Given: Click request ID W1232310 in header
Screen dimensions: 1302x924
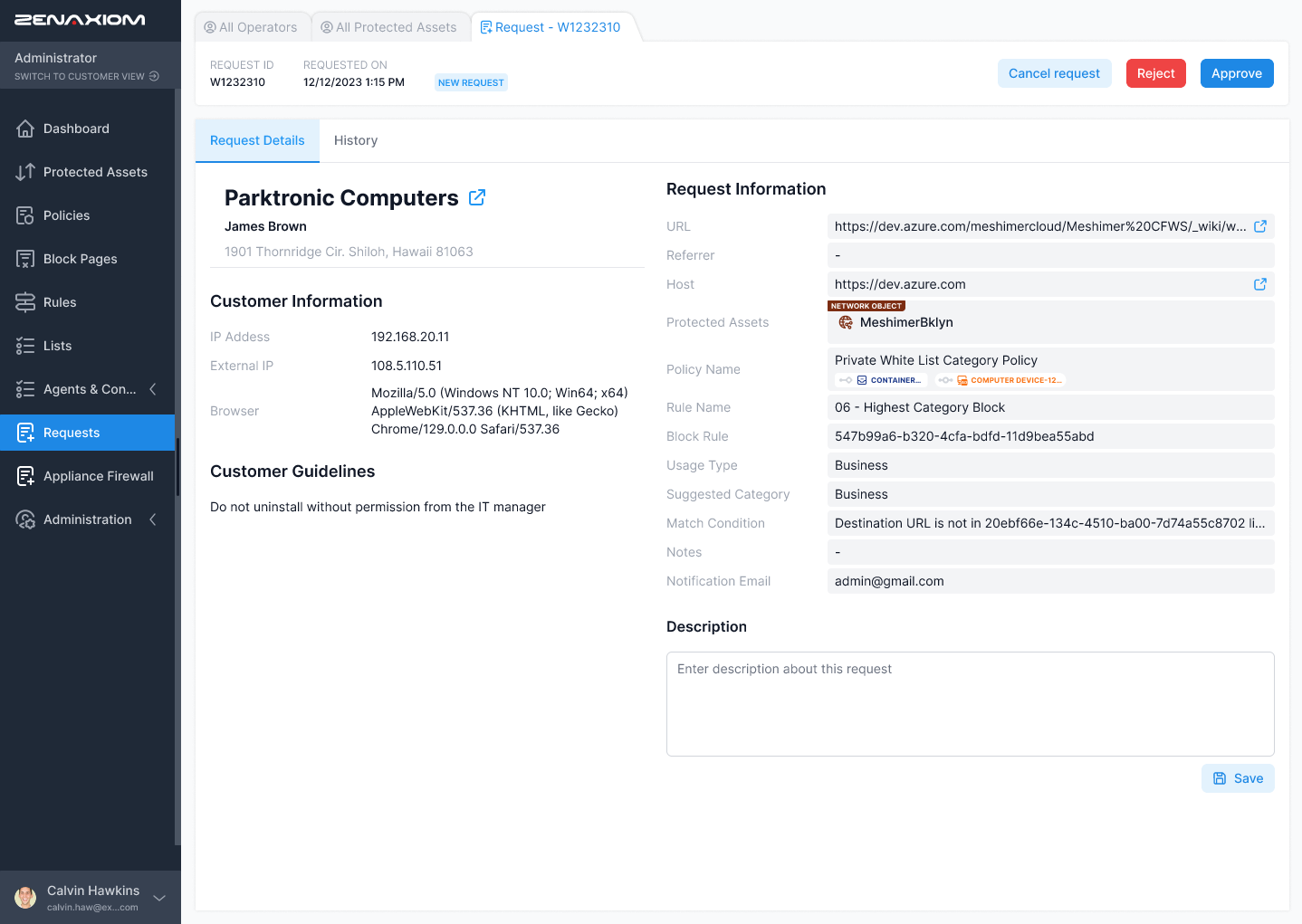Looking at the screenshot, I should [237, 81].
